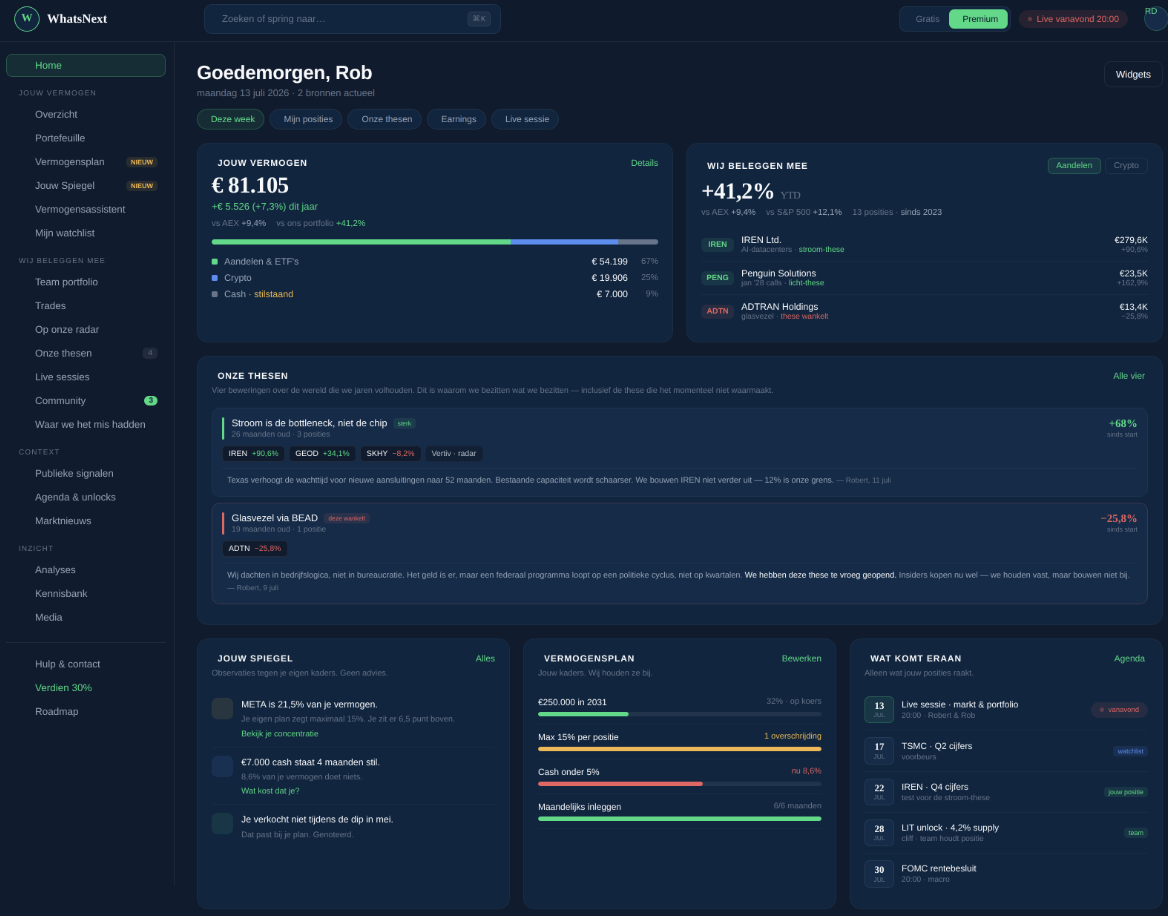Open Hulp & contact

pyautogui.click(x=86, y=664)
